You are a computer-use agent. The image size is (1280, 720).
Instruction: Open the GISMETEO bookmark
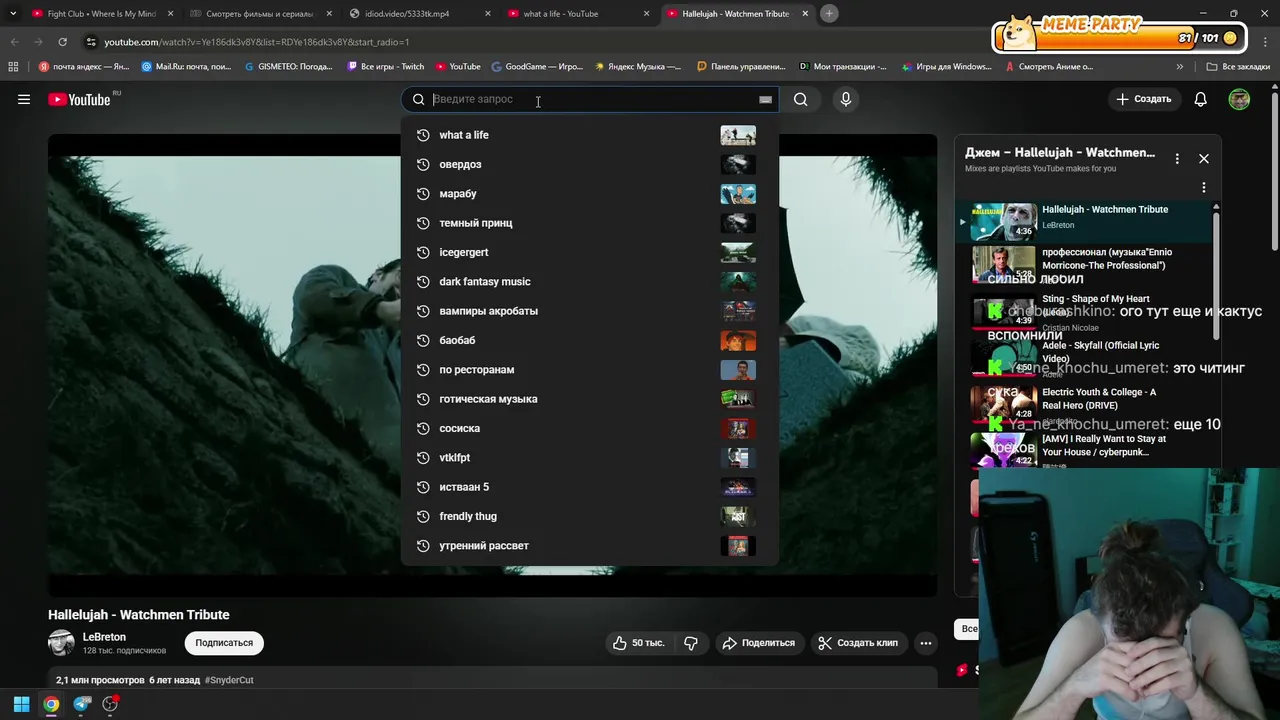[289, 67]
